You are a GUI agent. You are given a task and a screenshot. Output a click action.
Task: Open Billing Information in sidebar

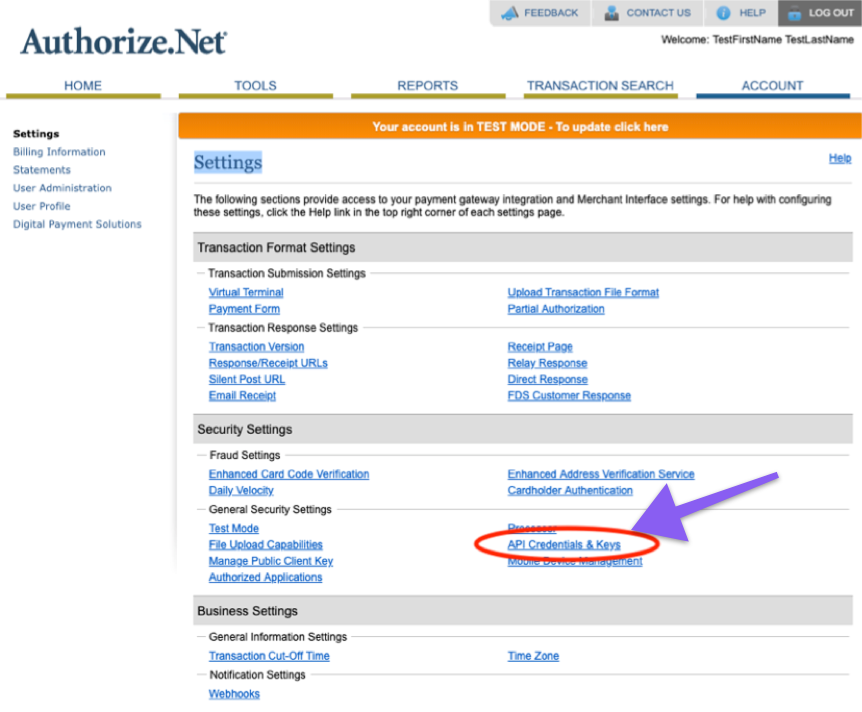[59, 152]
